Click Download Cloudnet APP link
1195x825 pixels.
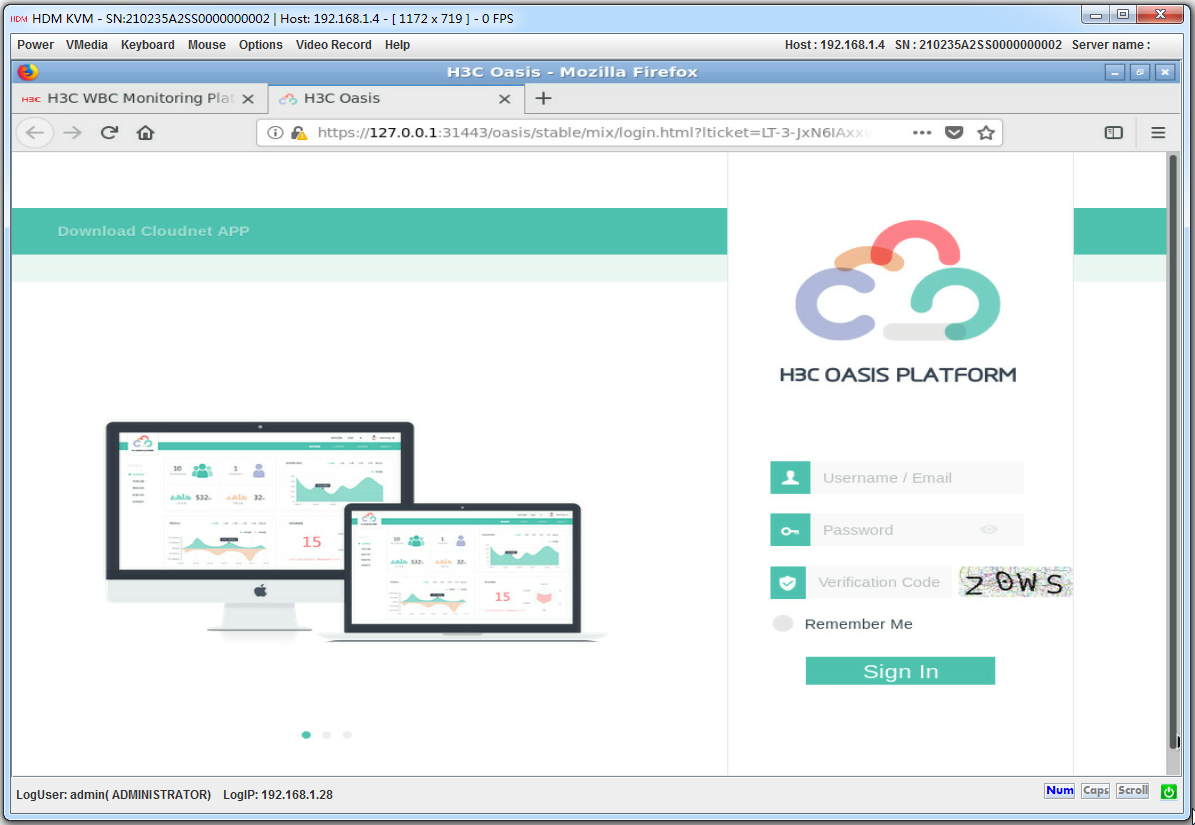tap(153, 231)
